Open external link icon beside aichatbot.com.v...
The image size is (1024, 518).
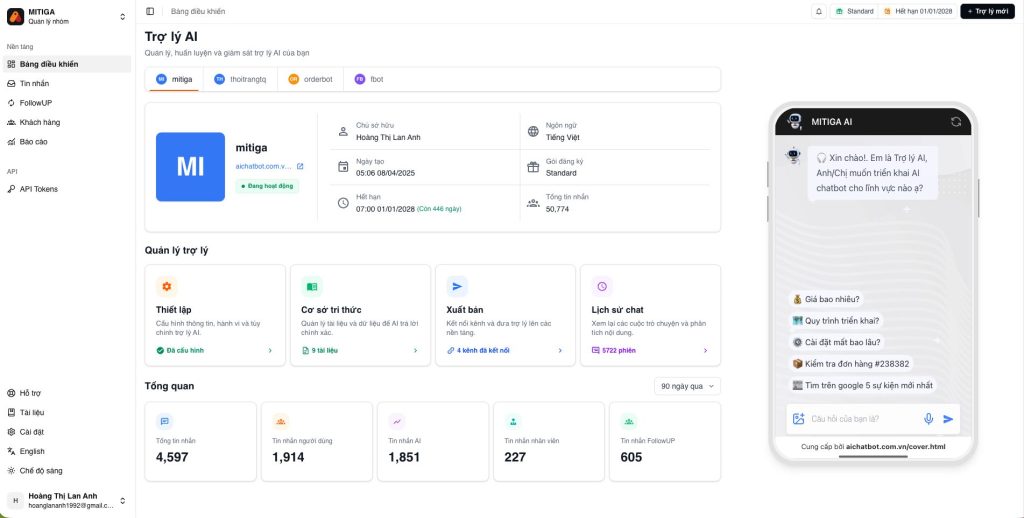pyautogui.click(x=300, y=167)
